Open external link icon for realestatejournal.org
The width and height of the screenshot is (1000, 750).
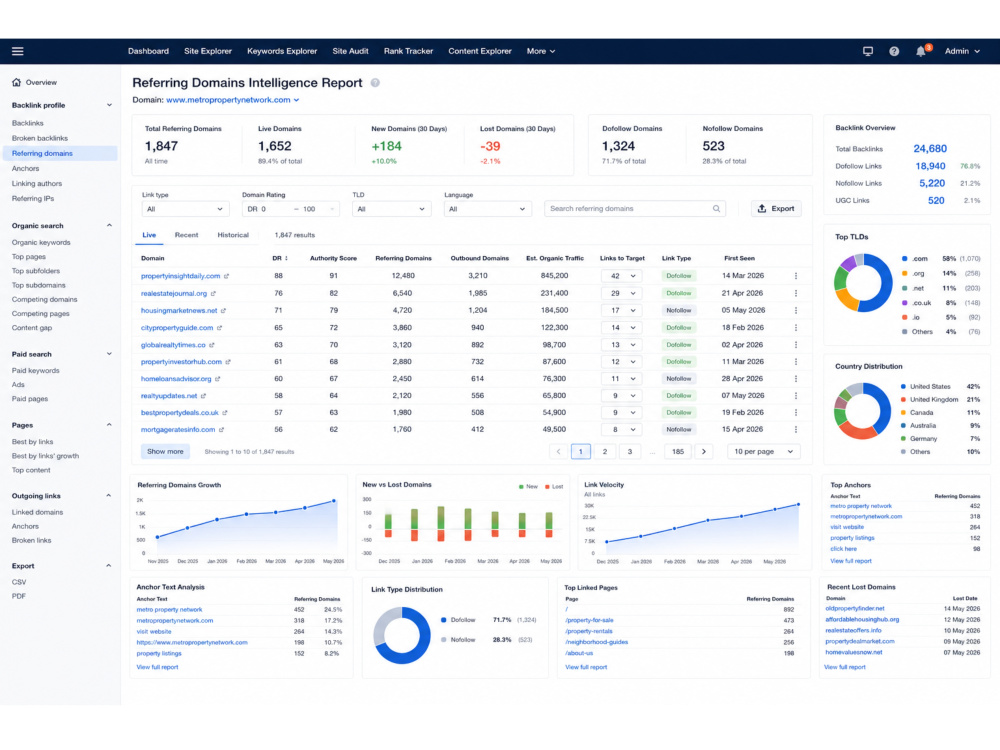tap(213, 293)
